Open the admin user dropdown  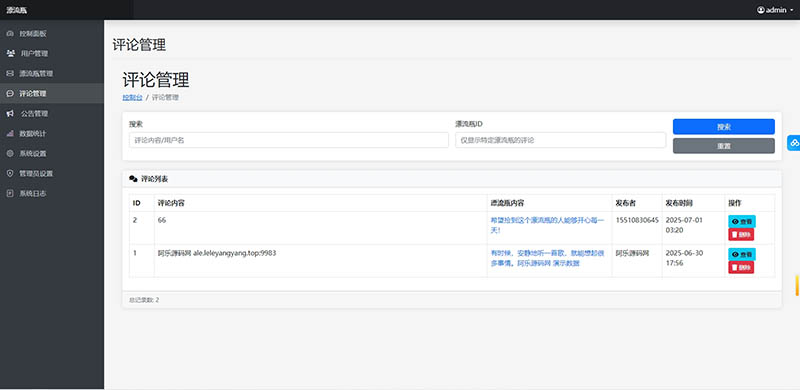[775, 10]
